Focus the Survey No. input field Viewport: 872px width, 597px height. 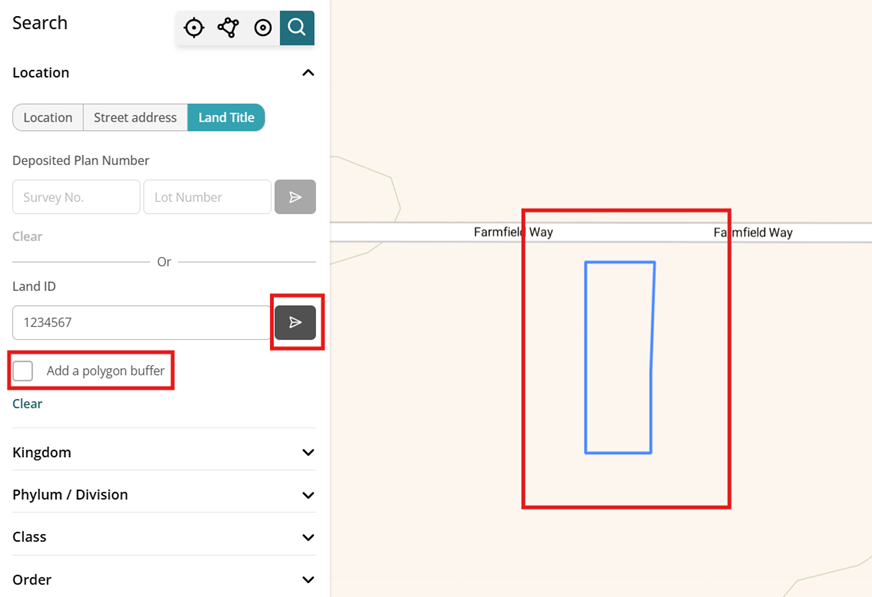76,197
